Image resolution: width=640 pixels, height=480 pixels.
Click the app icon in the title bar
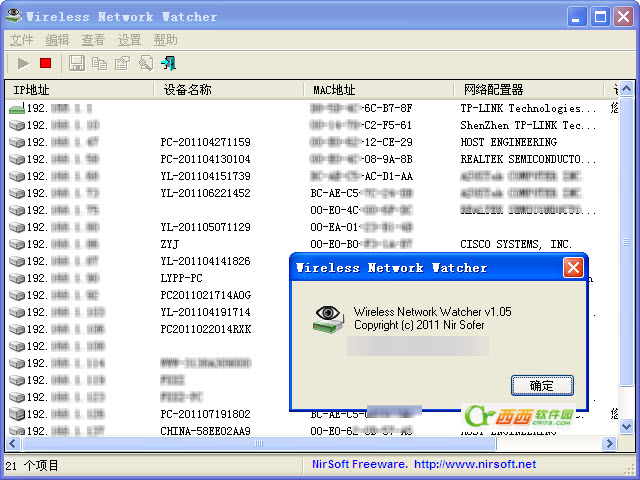tap(14, 16)
